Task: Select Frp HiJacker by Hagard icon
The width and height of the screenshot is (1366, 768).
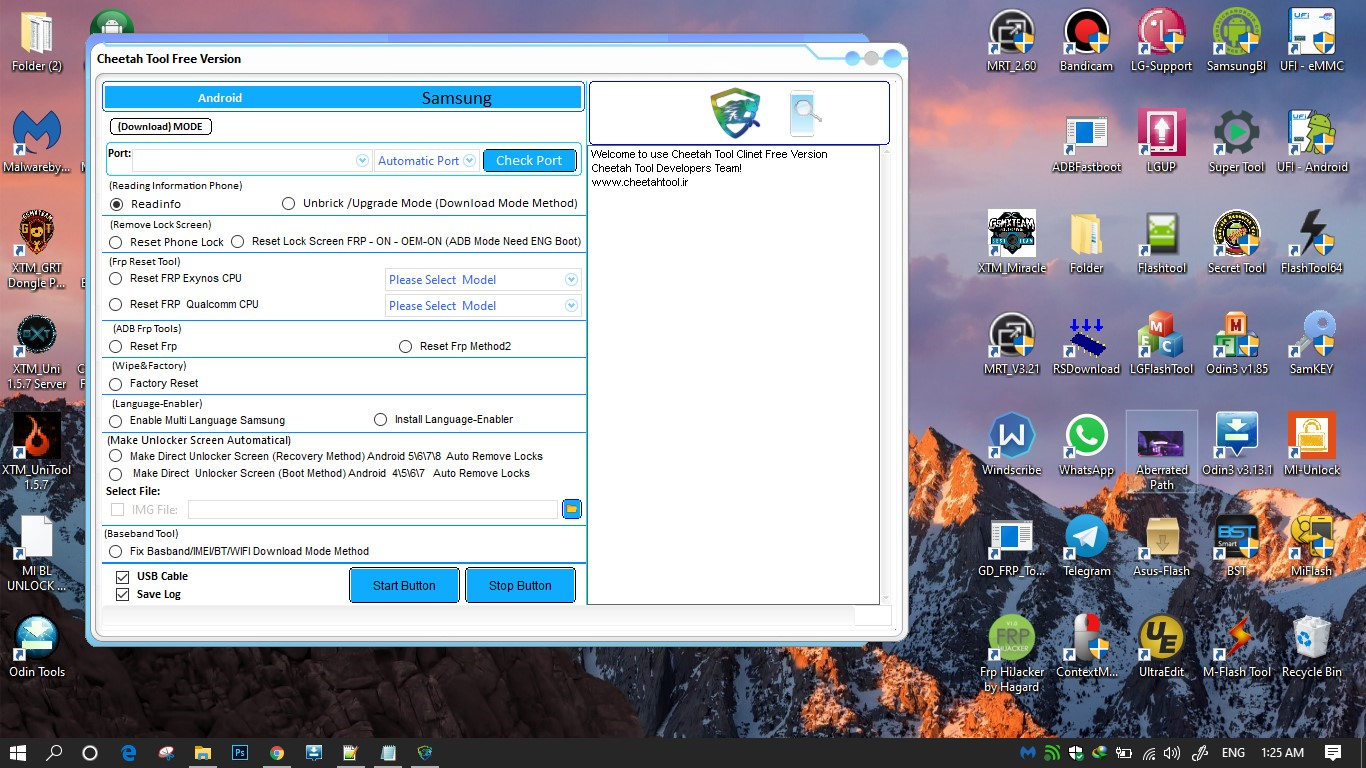Action: tap(1011, 654)
